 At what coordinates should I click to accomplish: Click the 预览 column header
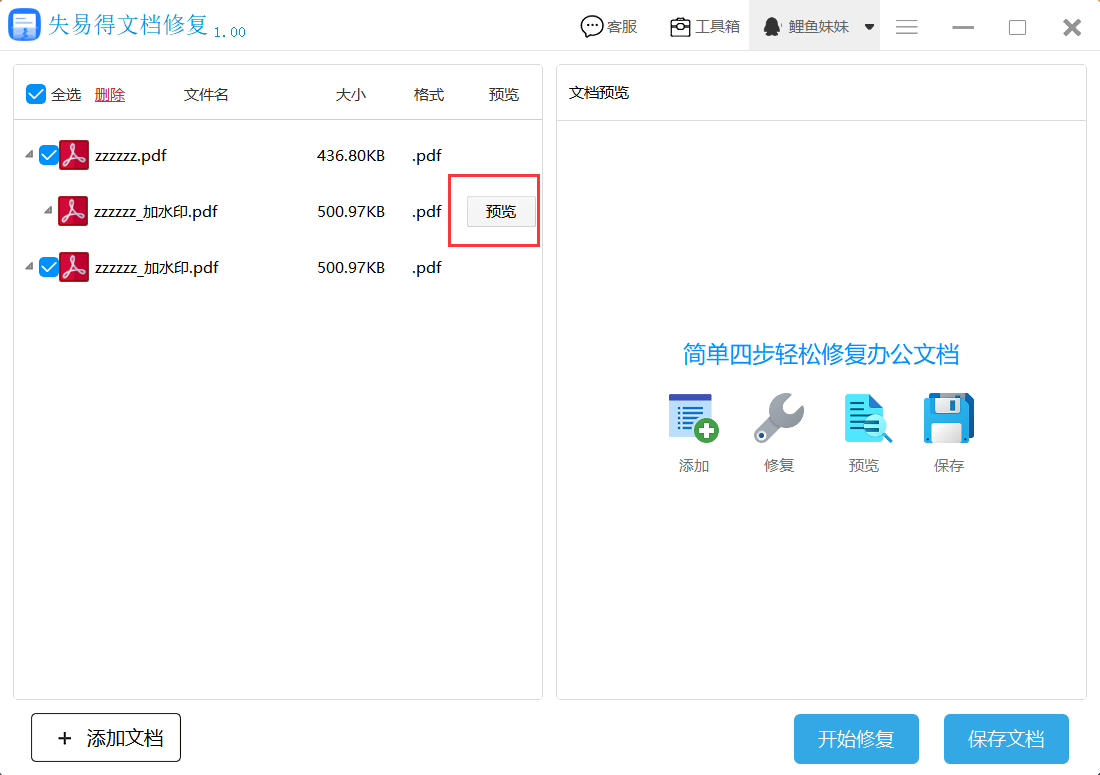[504, 95]
